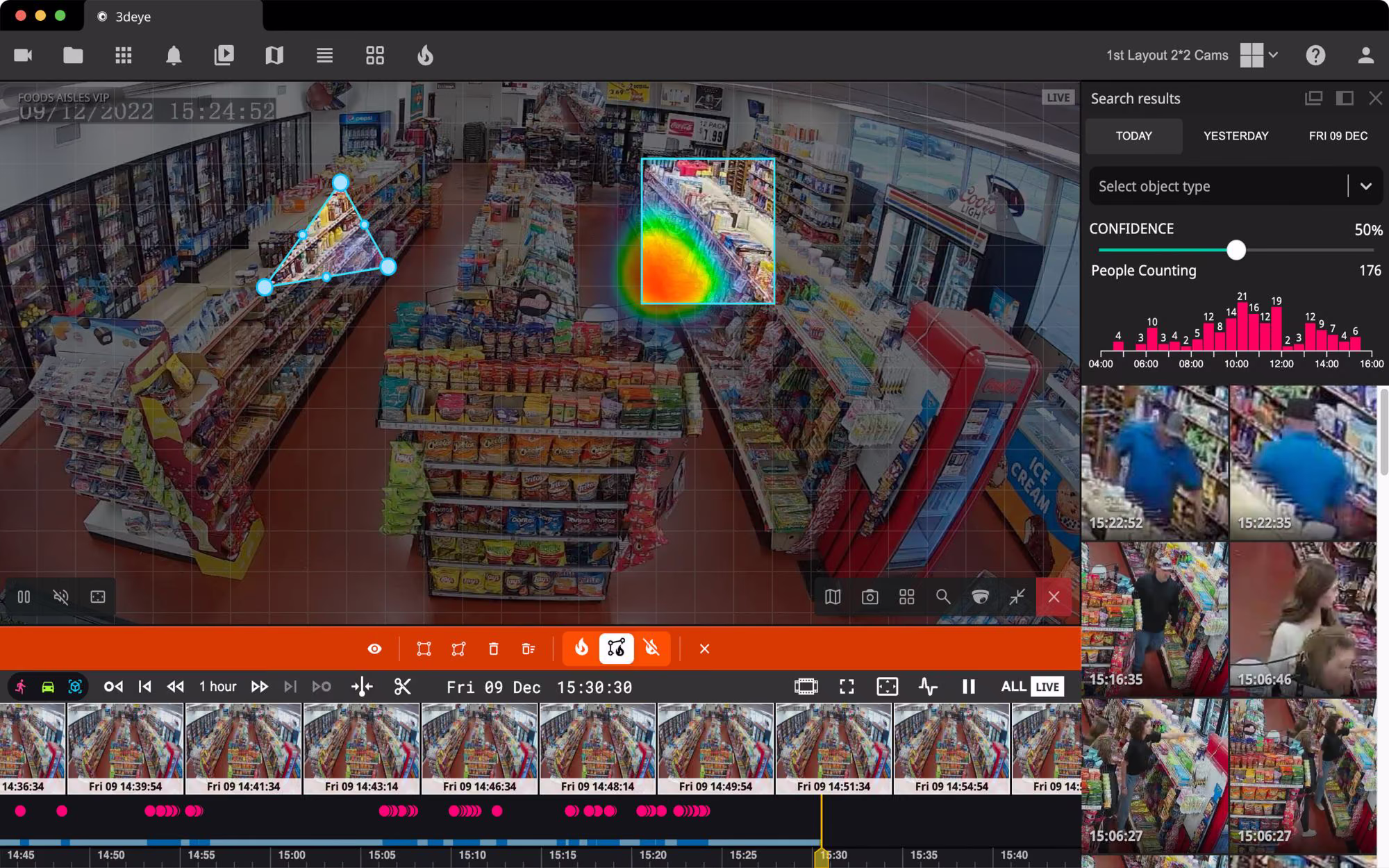The height and width of the screenshot is (868, 1389).
Task: Open the heatmap flame icon in top toolbar
Action: tap(425, 55)
